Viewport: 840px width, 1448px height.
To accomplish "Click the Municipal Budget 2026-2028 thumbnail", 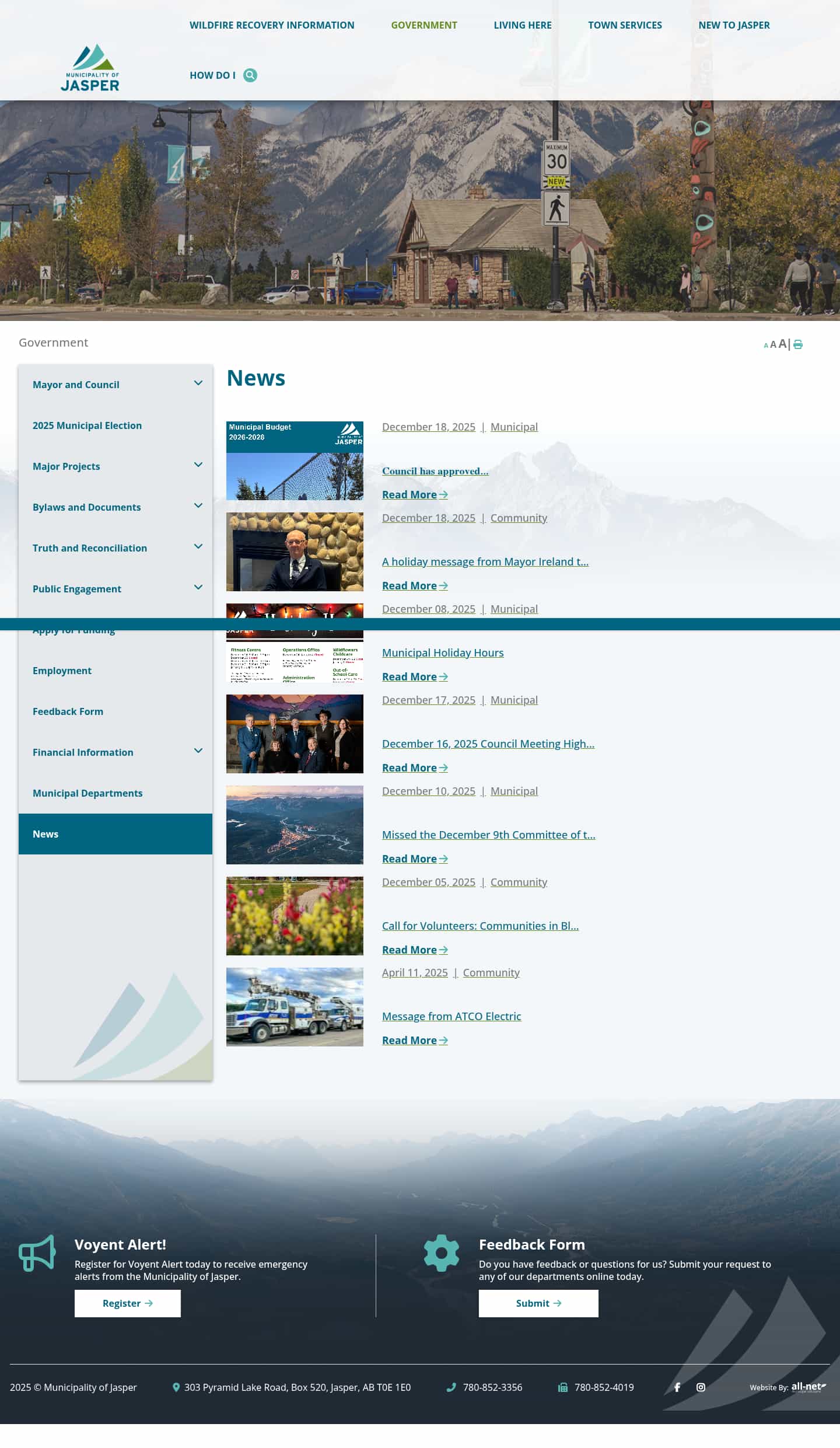I will point(295,460).
